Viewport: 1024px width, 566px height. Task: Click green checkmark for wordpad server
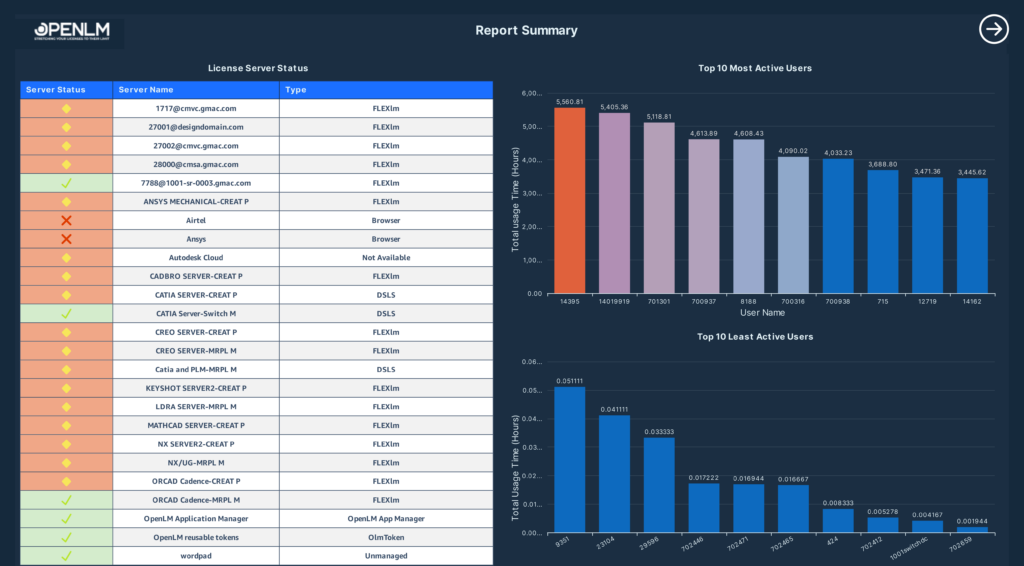[x=66, y=556]
